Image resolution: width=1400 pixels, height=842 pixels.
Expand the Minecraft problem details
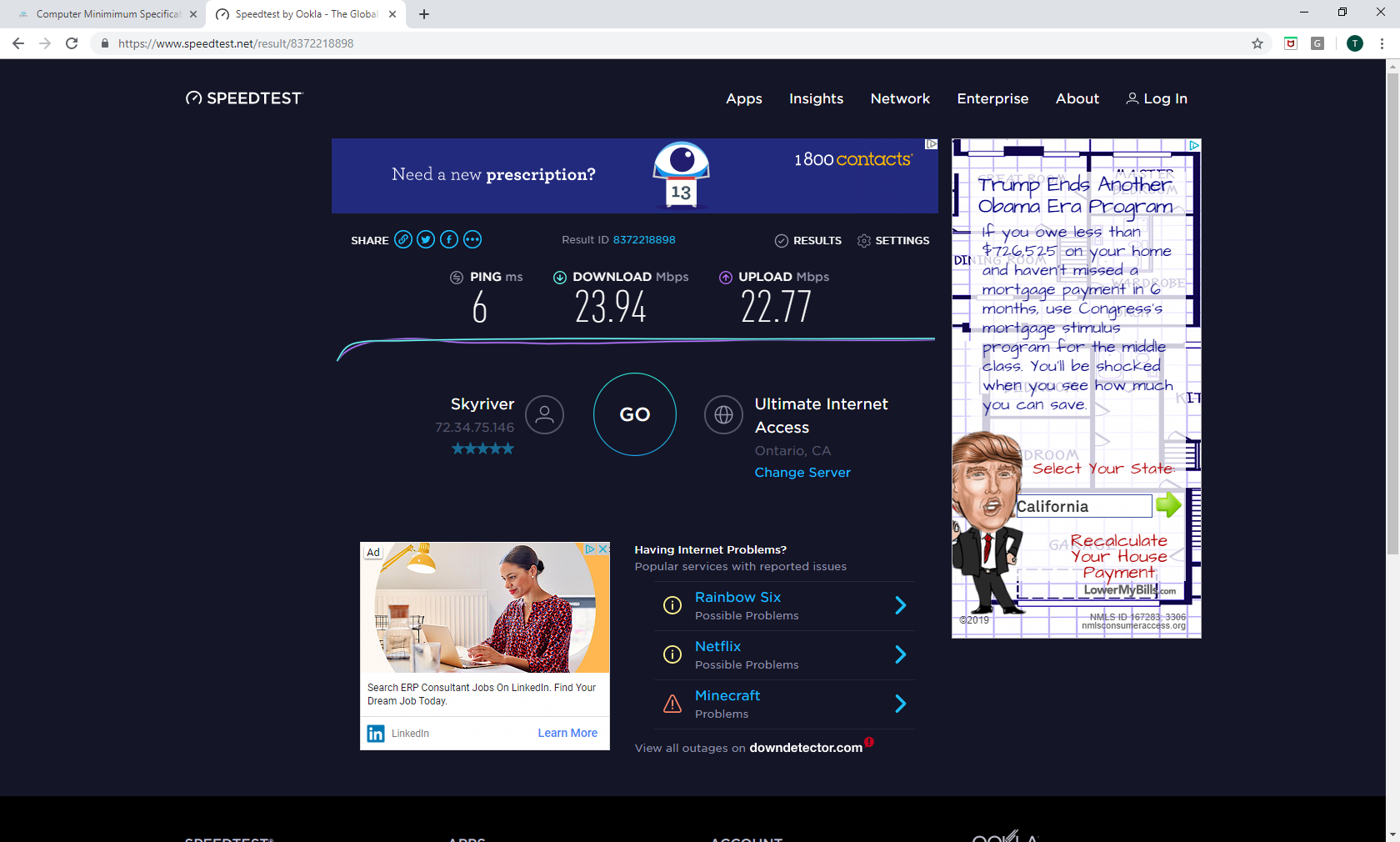pyautogui.click(x=901, y=704)
